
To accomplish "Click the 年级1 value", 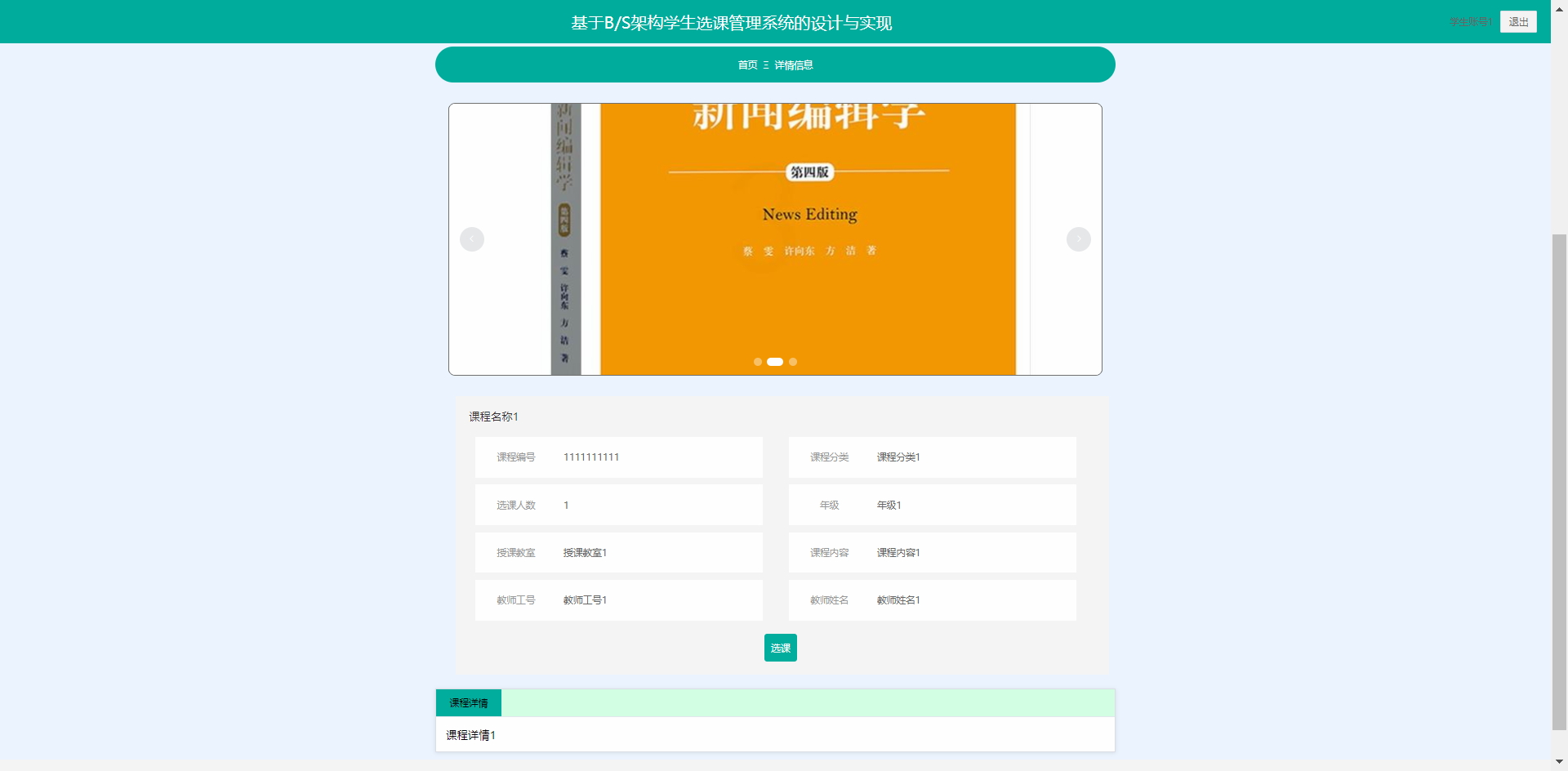I will coord(889,506).
